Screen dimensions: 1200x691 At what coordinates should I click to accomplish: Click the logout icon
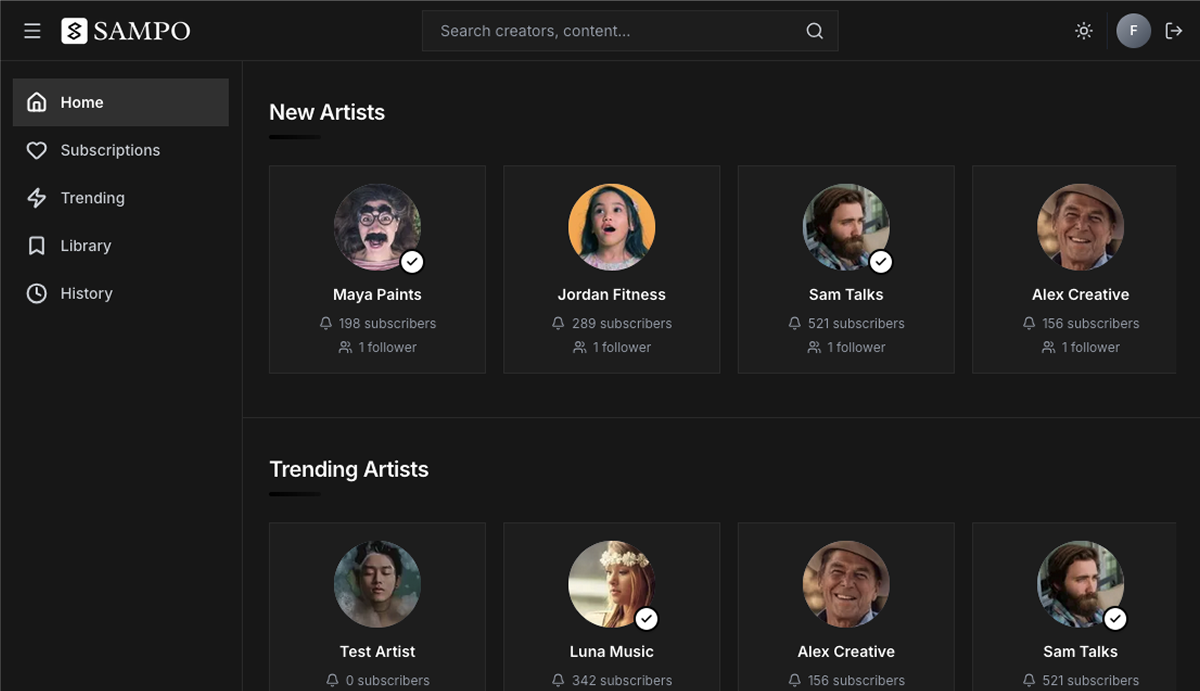[1174, 31]
